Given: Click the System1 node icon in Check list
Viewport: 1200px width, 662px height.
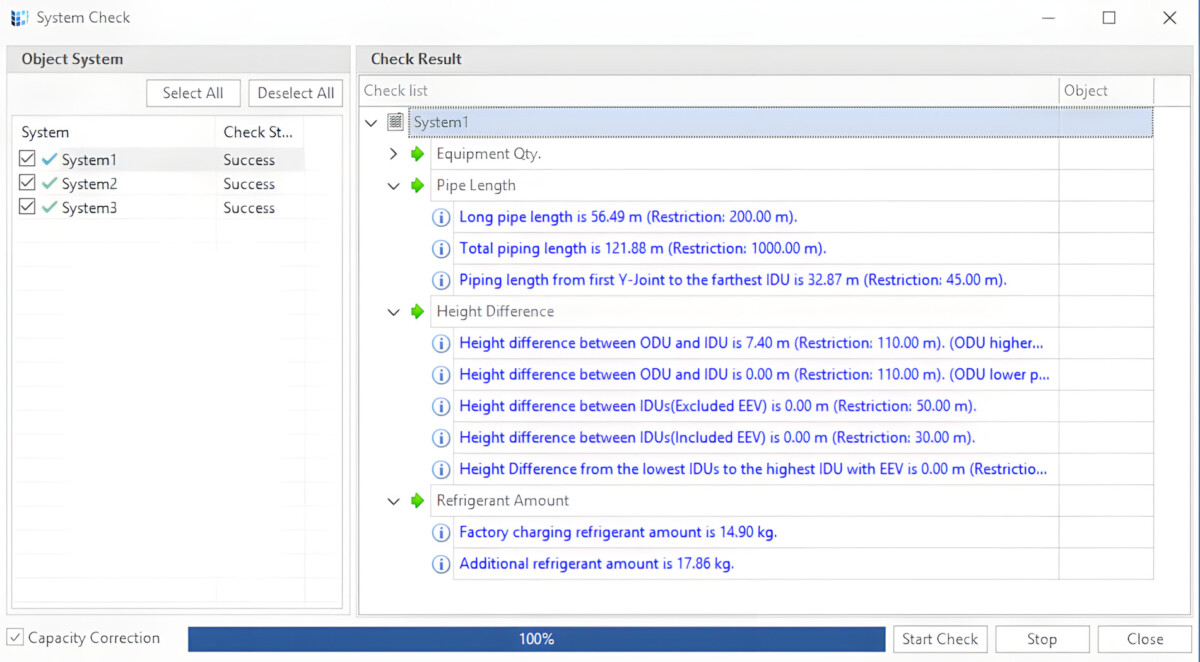Looking at the screenshot, I should pos(395,122).
